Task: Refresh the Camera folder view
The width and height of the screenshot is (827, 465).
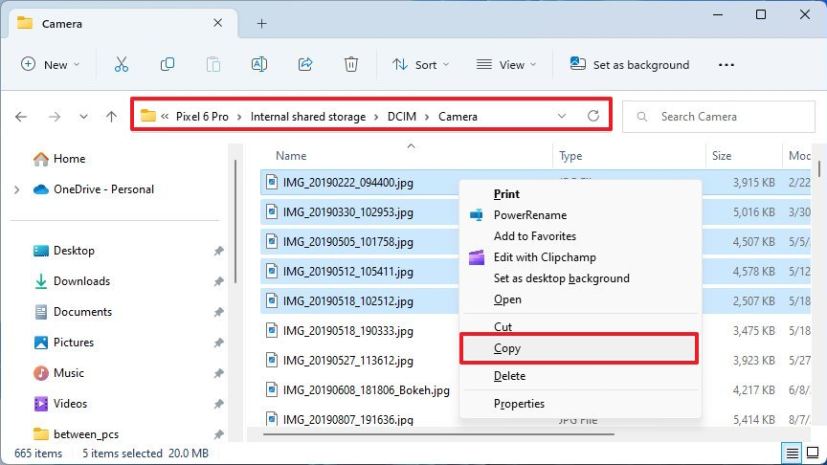Action: click(593, 116)
